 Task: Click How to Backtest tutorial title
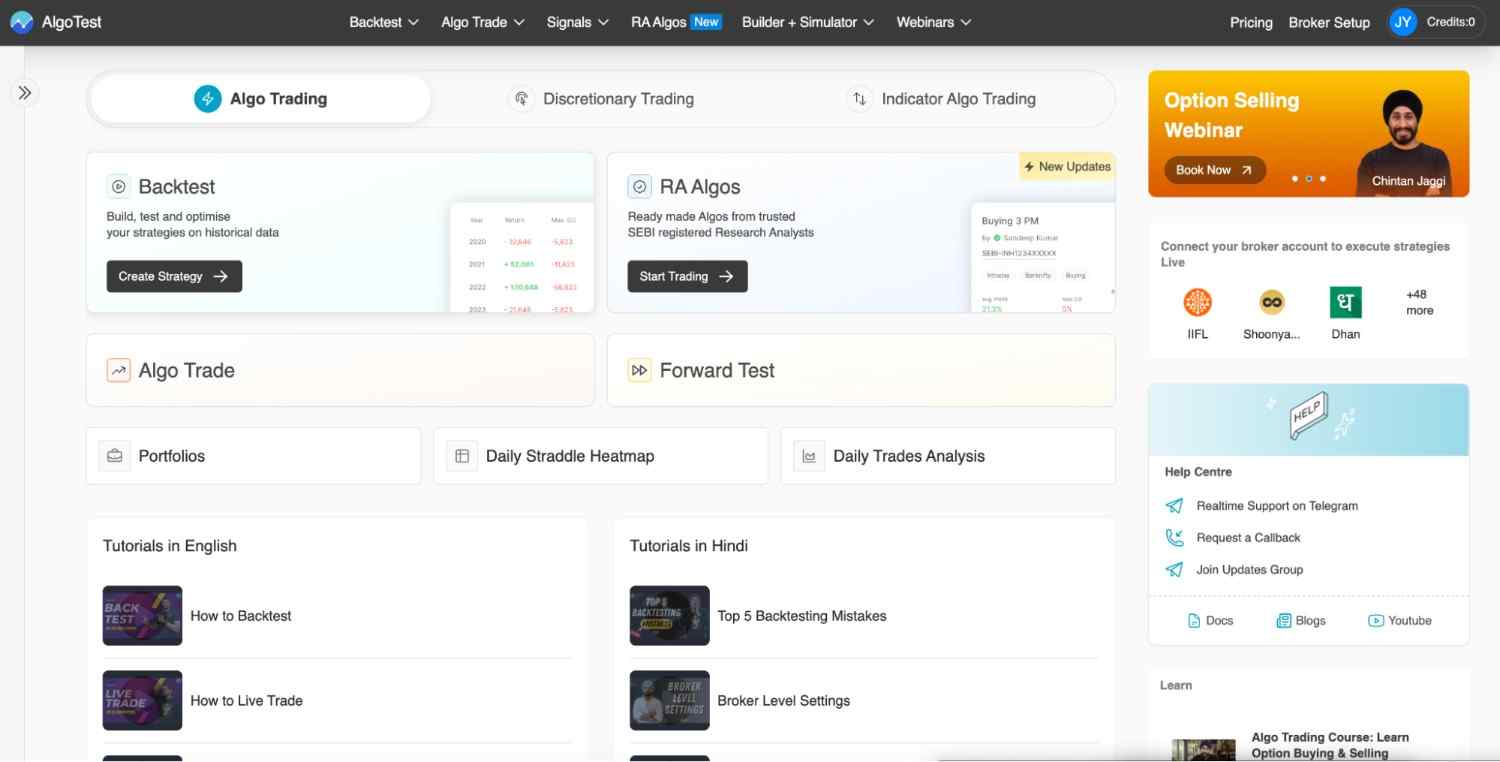click(x=241, y=616)
